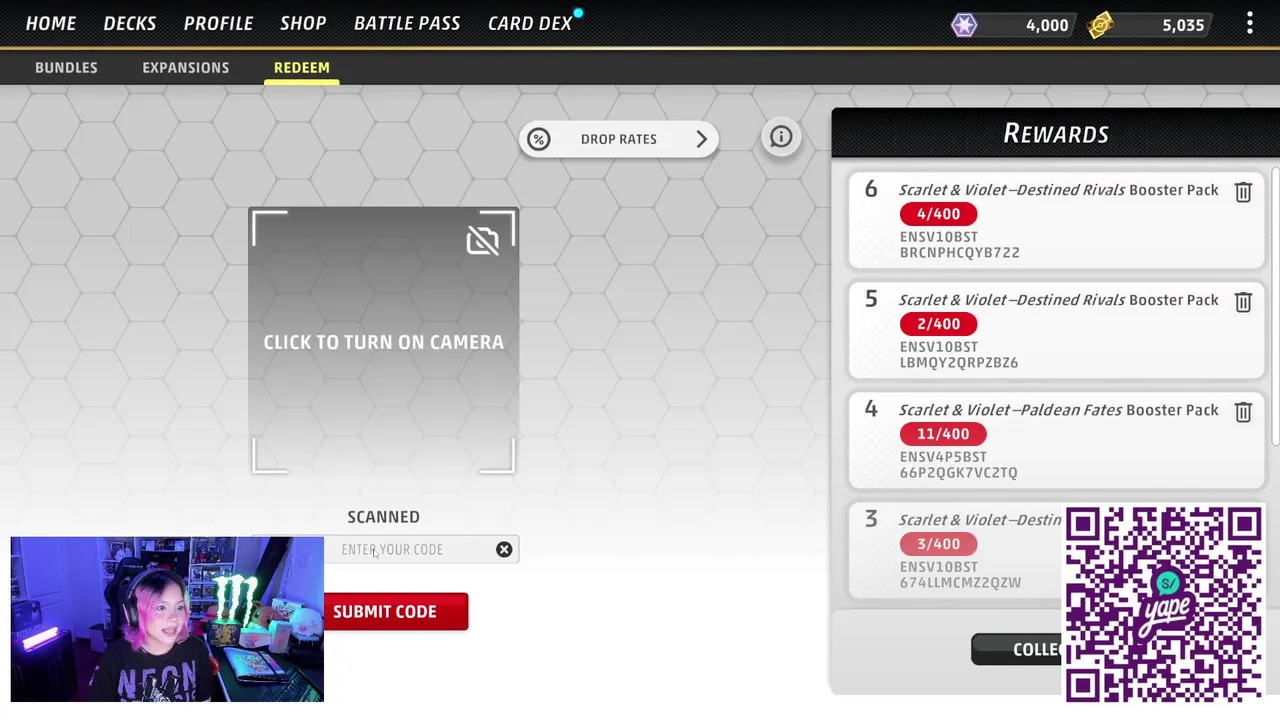Select code 674LLMCMZ2QZW text
The image size is (1280, 720).
(x=960, y=583)
